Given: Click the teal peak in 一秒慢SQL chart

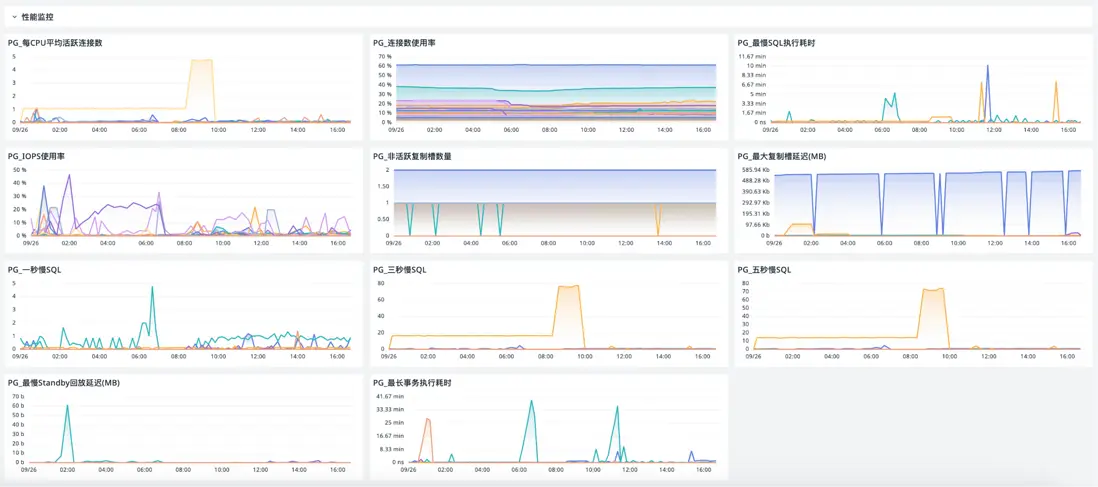Looking at the screenshot, I should (x=152, y=288).
